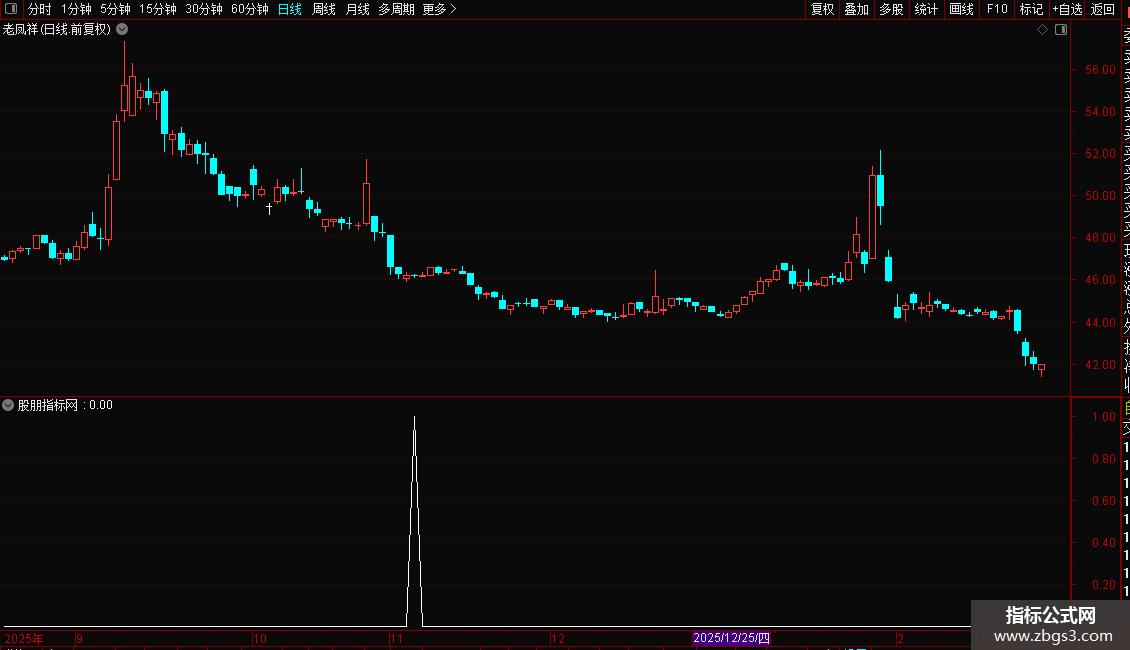Switch to 分时 intraday view

(40, 9)
